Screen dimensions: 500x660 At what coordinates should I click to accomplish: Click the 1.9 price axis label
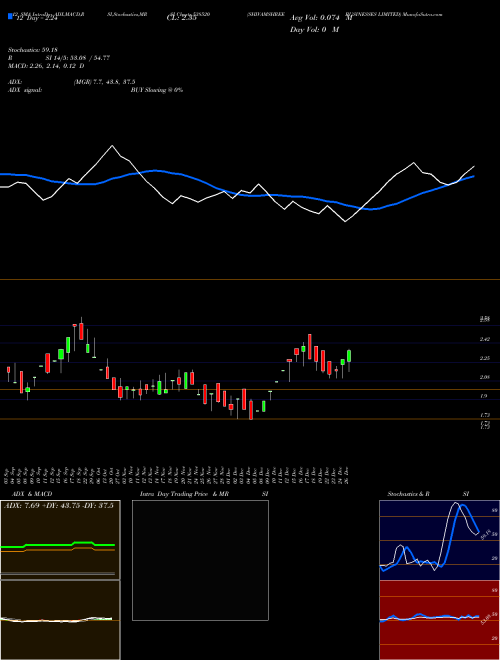click(x=484, y=396)
